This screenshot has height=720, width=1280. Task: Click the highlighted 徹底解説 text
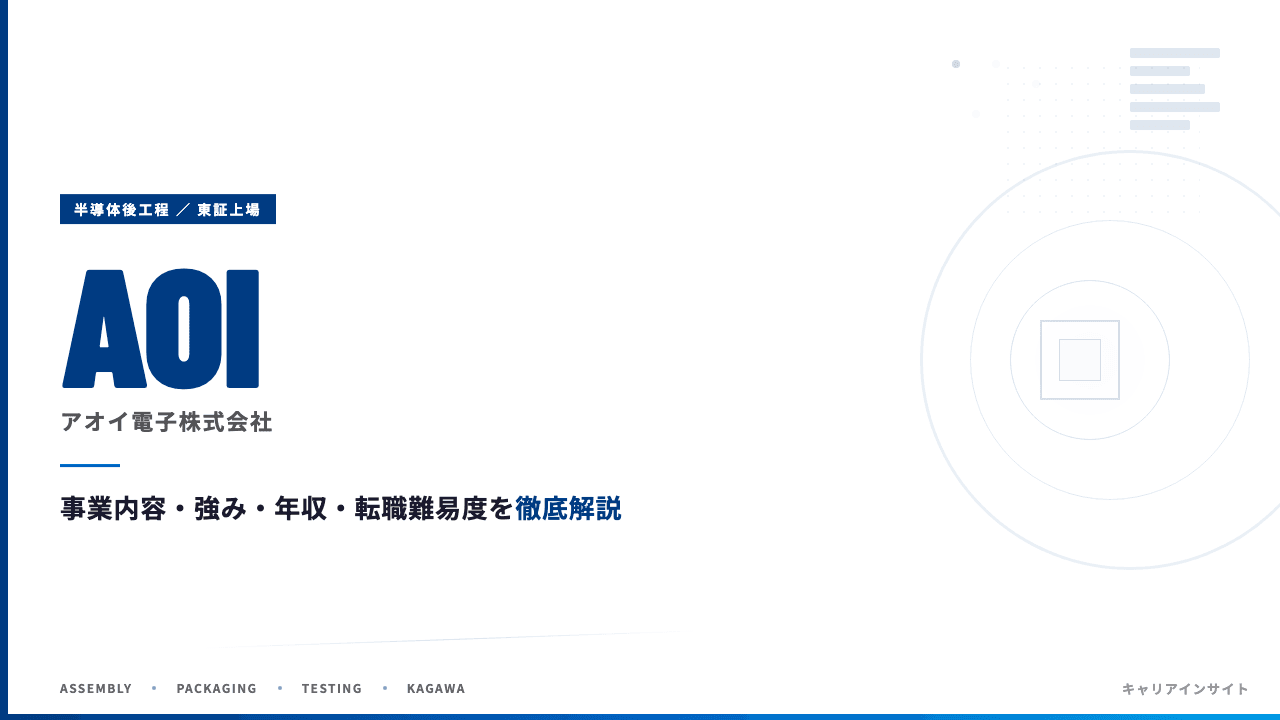point(568,509)
